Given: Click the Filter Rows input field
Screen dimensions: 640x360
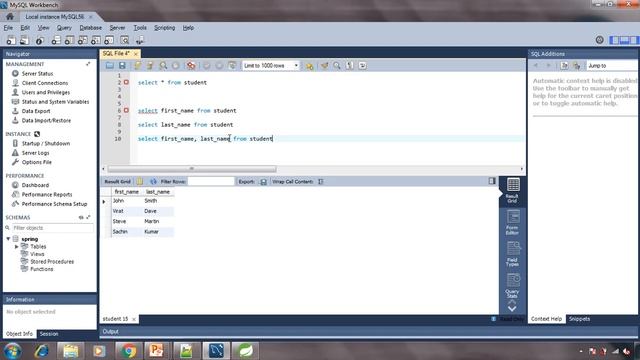Looking at the screenshot, I should [x=211, y=182].
